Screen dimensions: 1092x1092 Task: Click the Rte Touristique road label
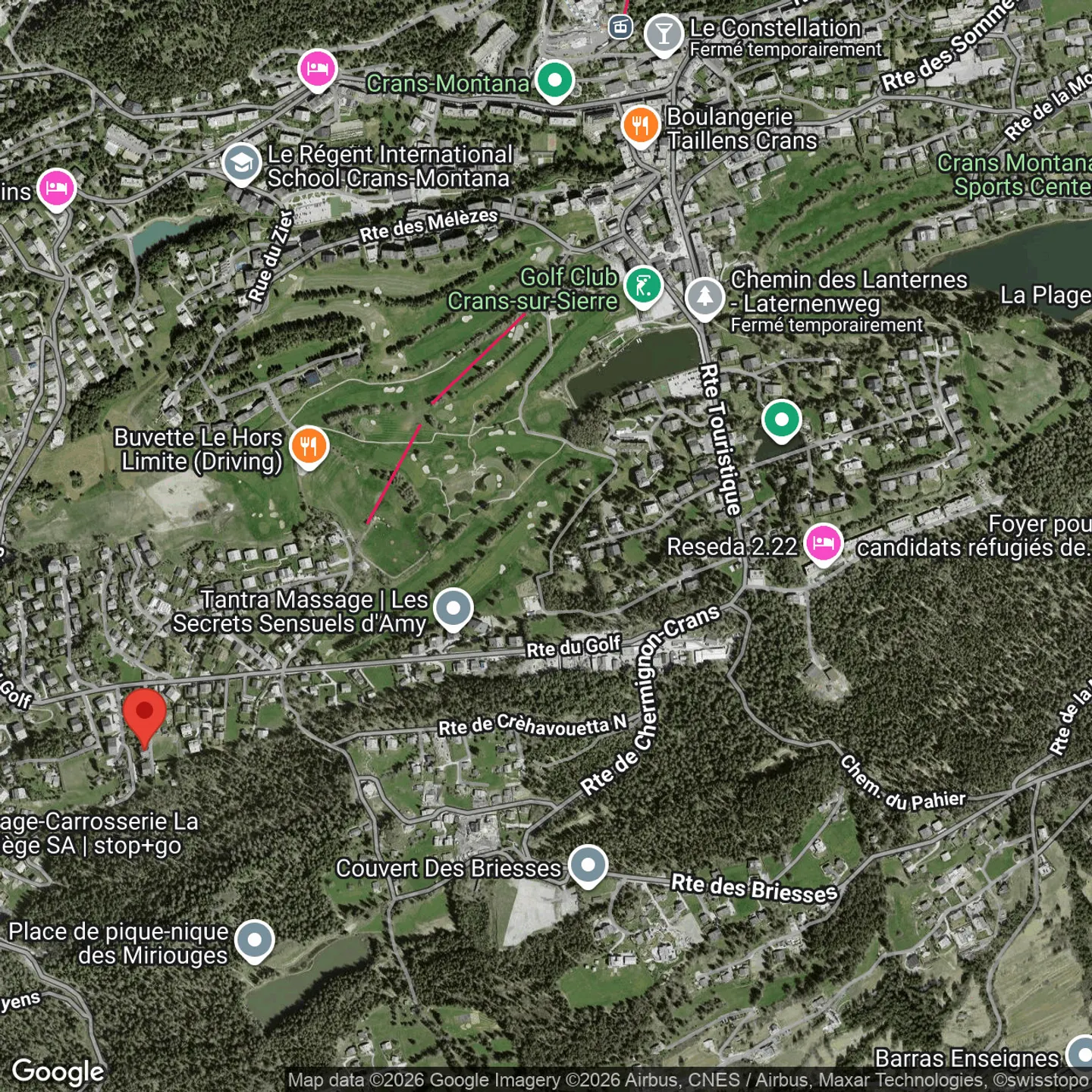click(x=720, y=440)
